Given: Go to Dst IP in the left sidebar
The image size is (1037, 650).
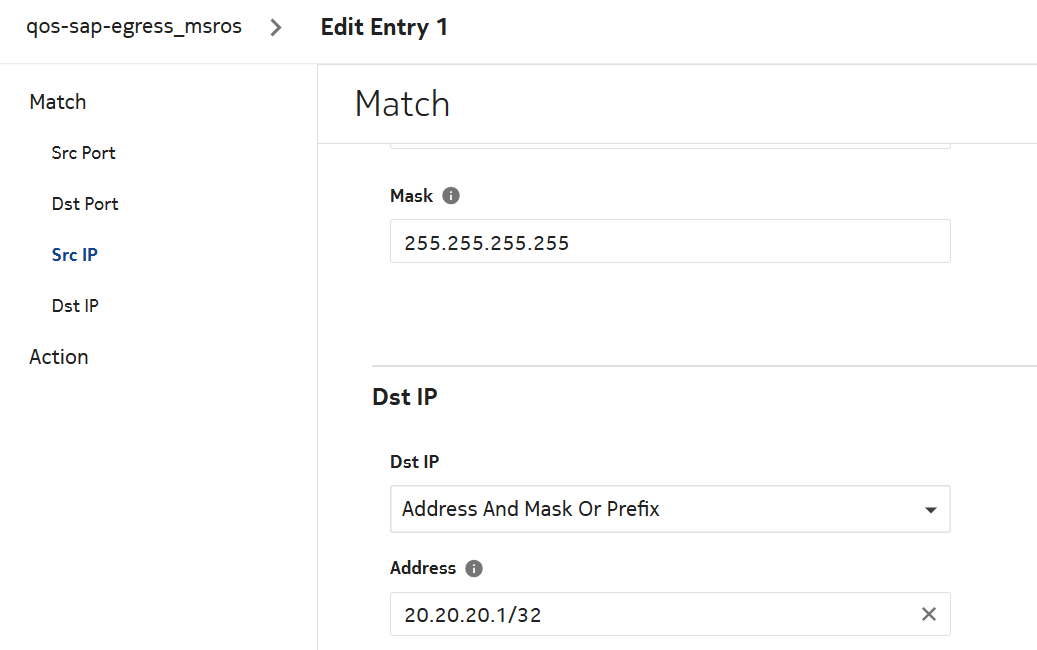Looking at the screenshot, I should [75, 306].
